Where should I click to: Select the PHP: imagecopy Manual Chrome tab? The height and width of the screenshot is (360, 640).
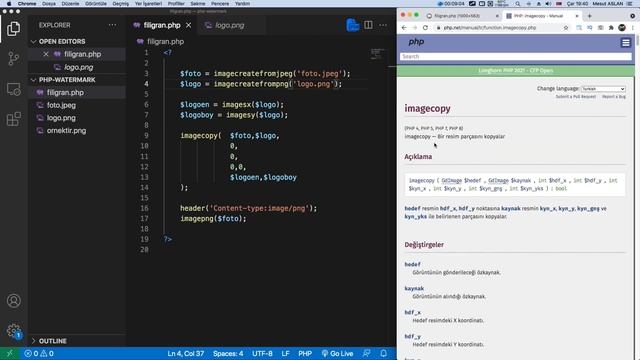(538, 16)
